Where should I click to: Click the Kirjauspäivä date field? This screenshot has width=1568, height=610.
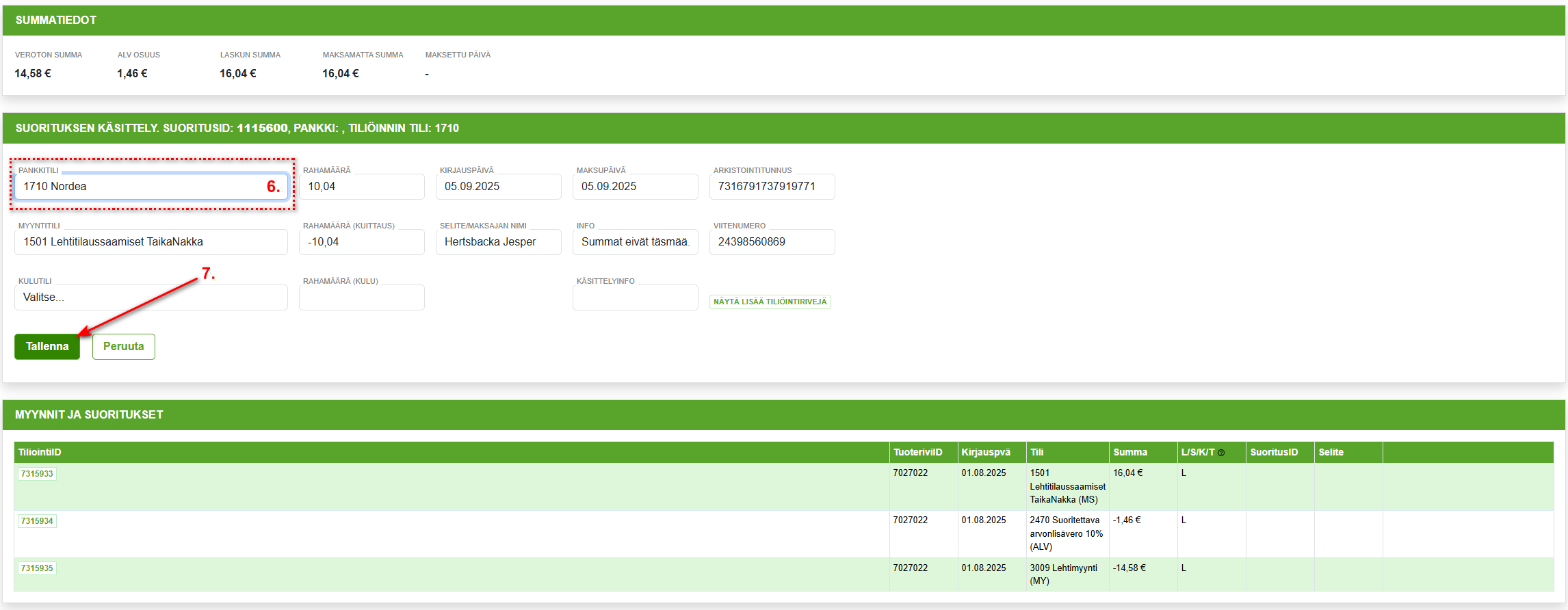498,187
